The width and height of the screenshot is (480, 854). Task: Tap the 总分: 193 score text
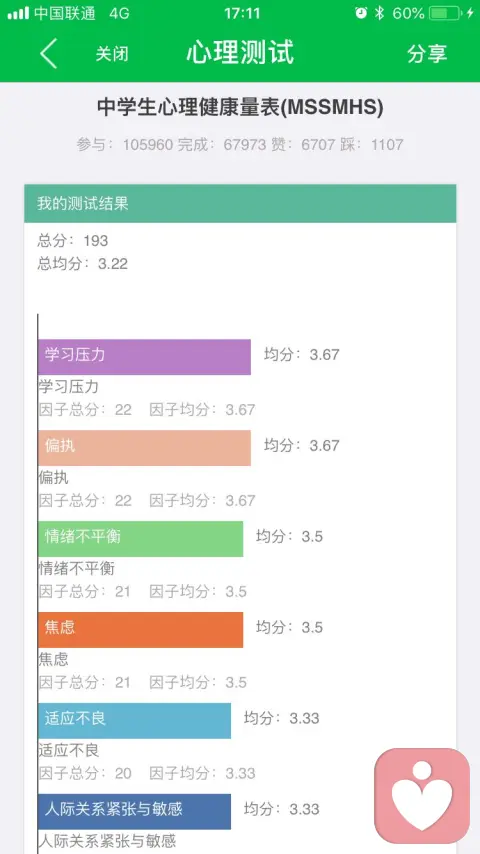(72, 240)
